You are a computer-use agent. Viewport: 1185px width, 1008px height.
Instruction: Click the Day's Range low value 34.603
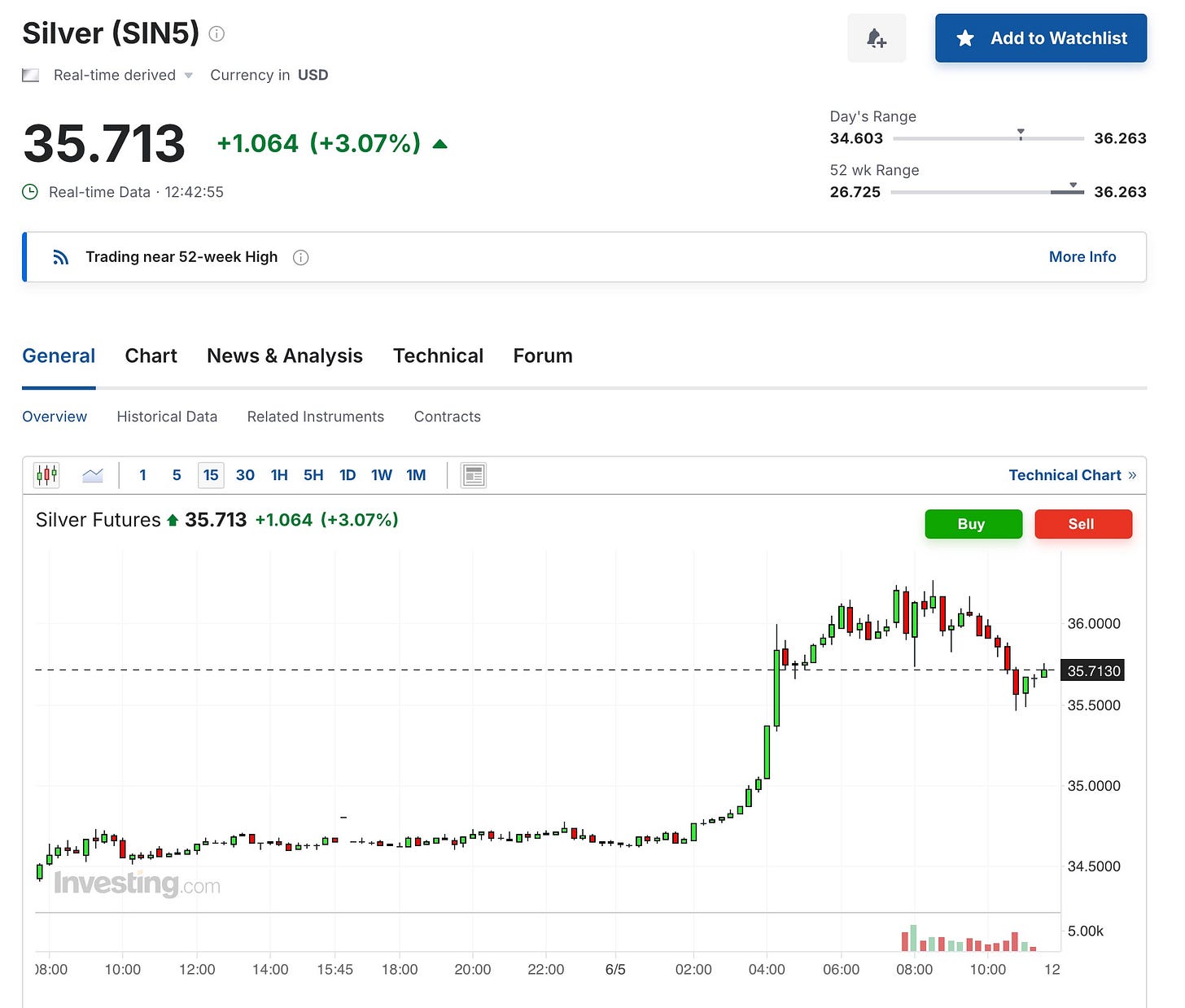click(856, 138)
